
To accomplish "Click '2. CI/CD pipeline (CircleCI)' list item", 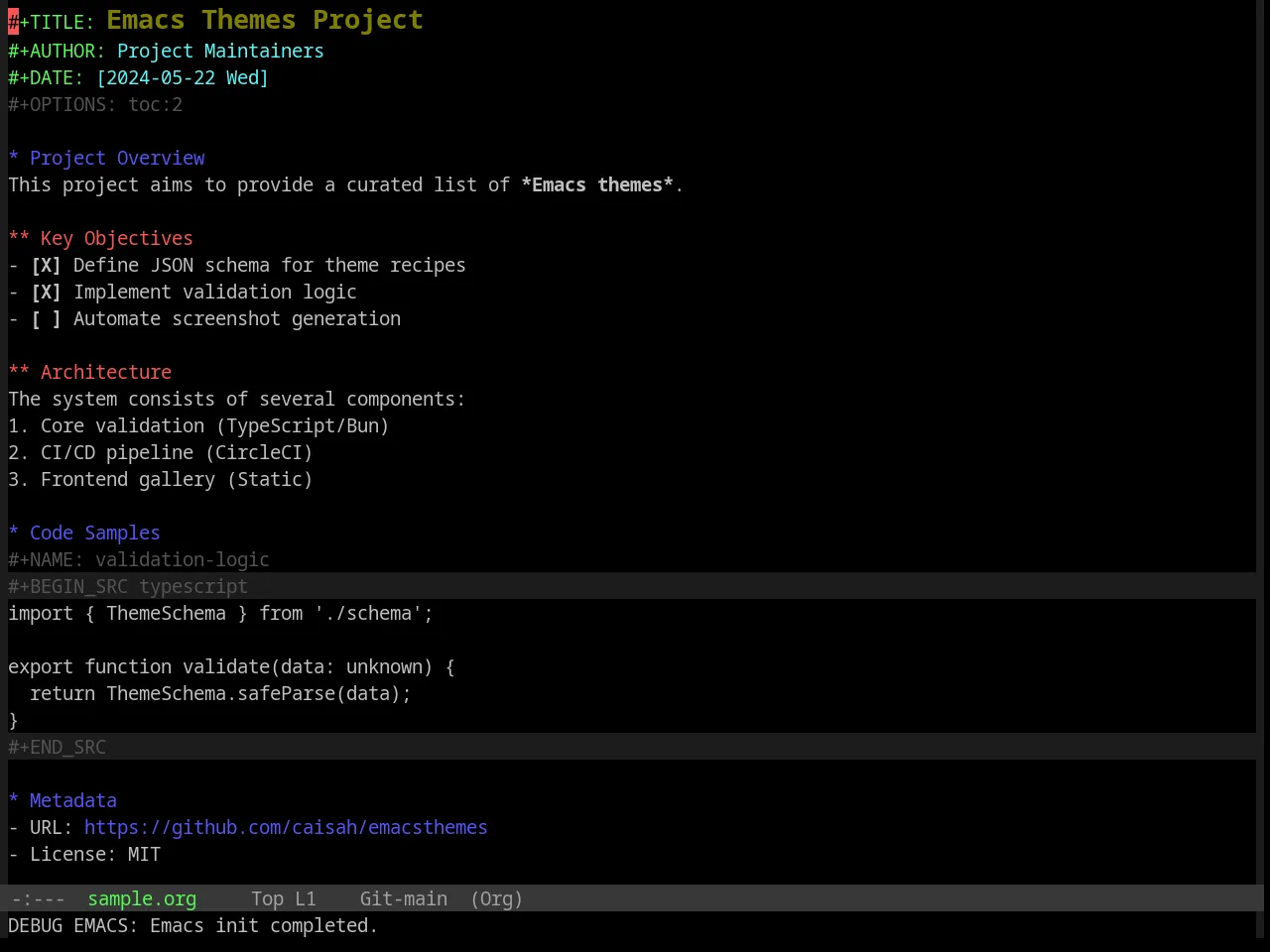I will pyautogui.click(x=161, y=452).
